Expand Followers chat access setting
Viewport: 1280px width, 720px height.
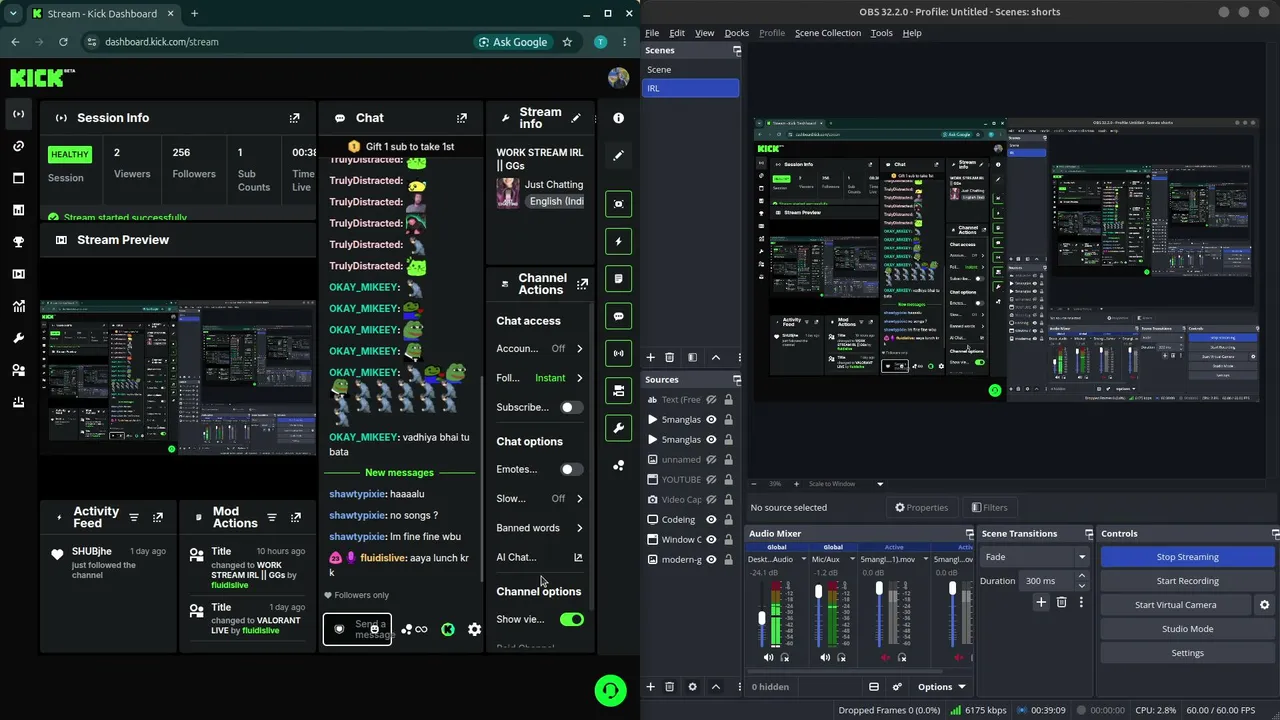click(579, 378)
